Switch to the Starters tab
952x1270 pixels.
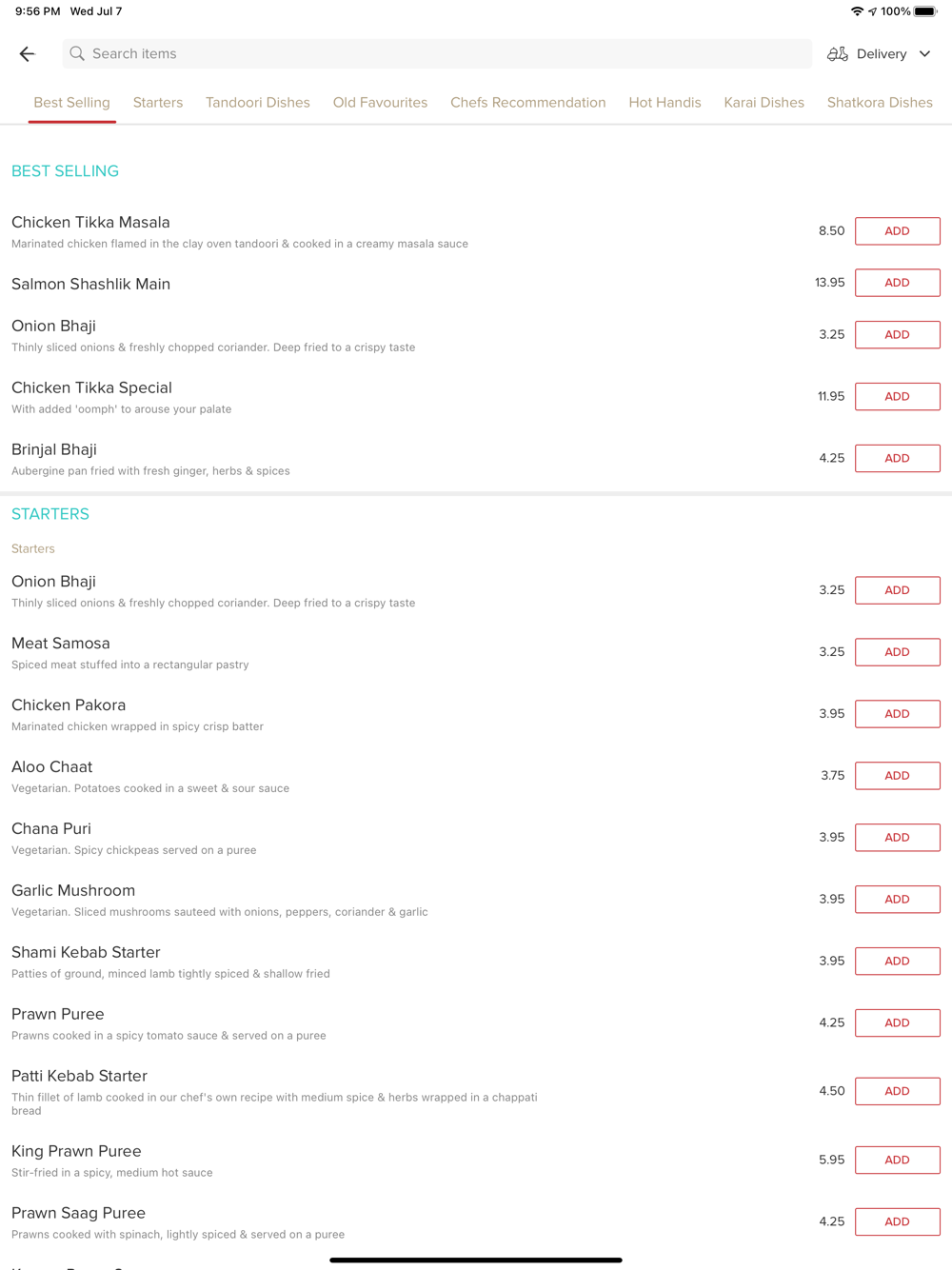(x=158, y=103)
